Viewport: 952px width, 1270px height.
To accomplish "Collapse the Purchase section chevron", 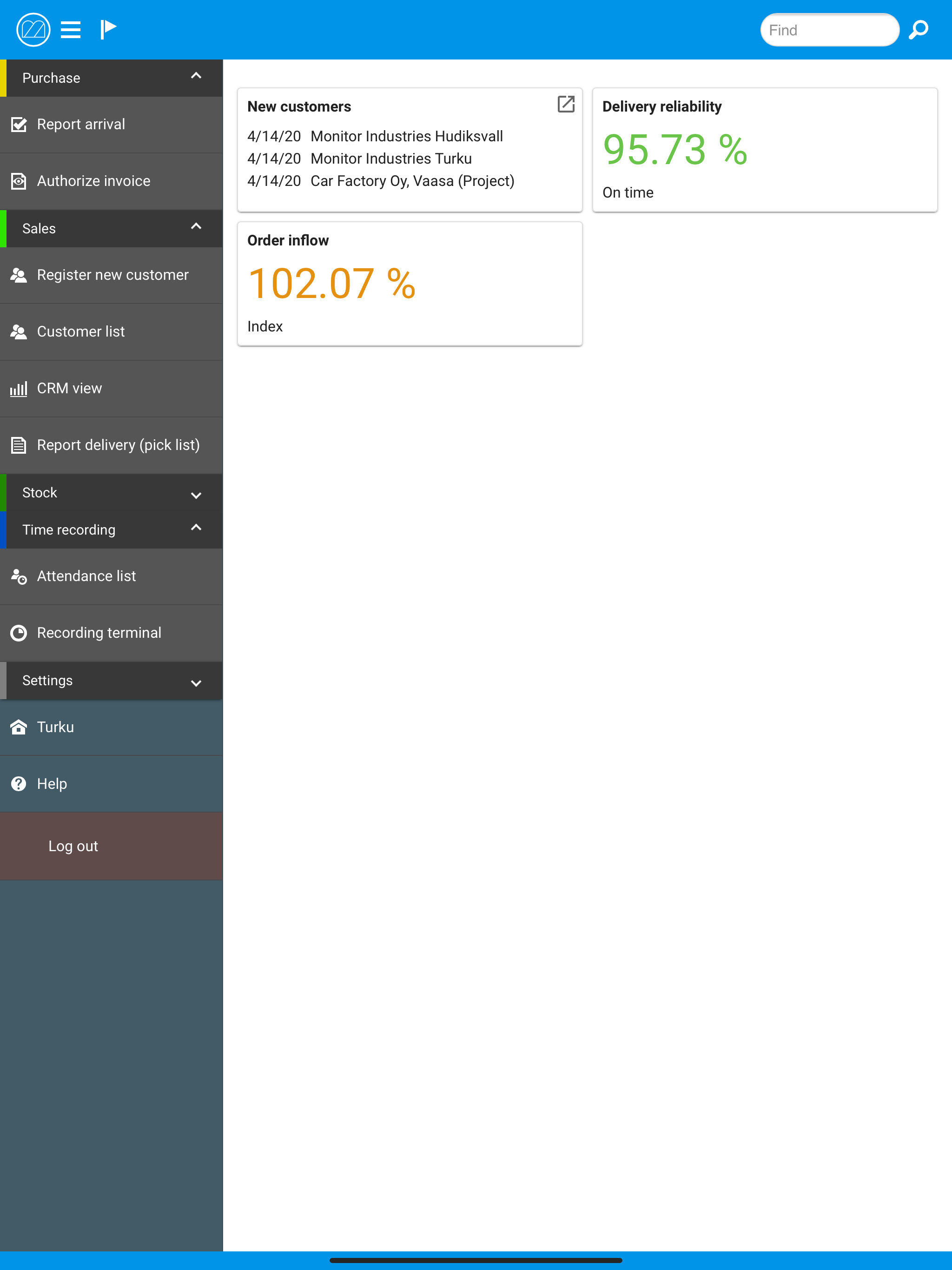I will (196, 76).
